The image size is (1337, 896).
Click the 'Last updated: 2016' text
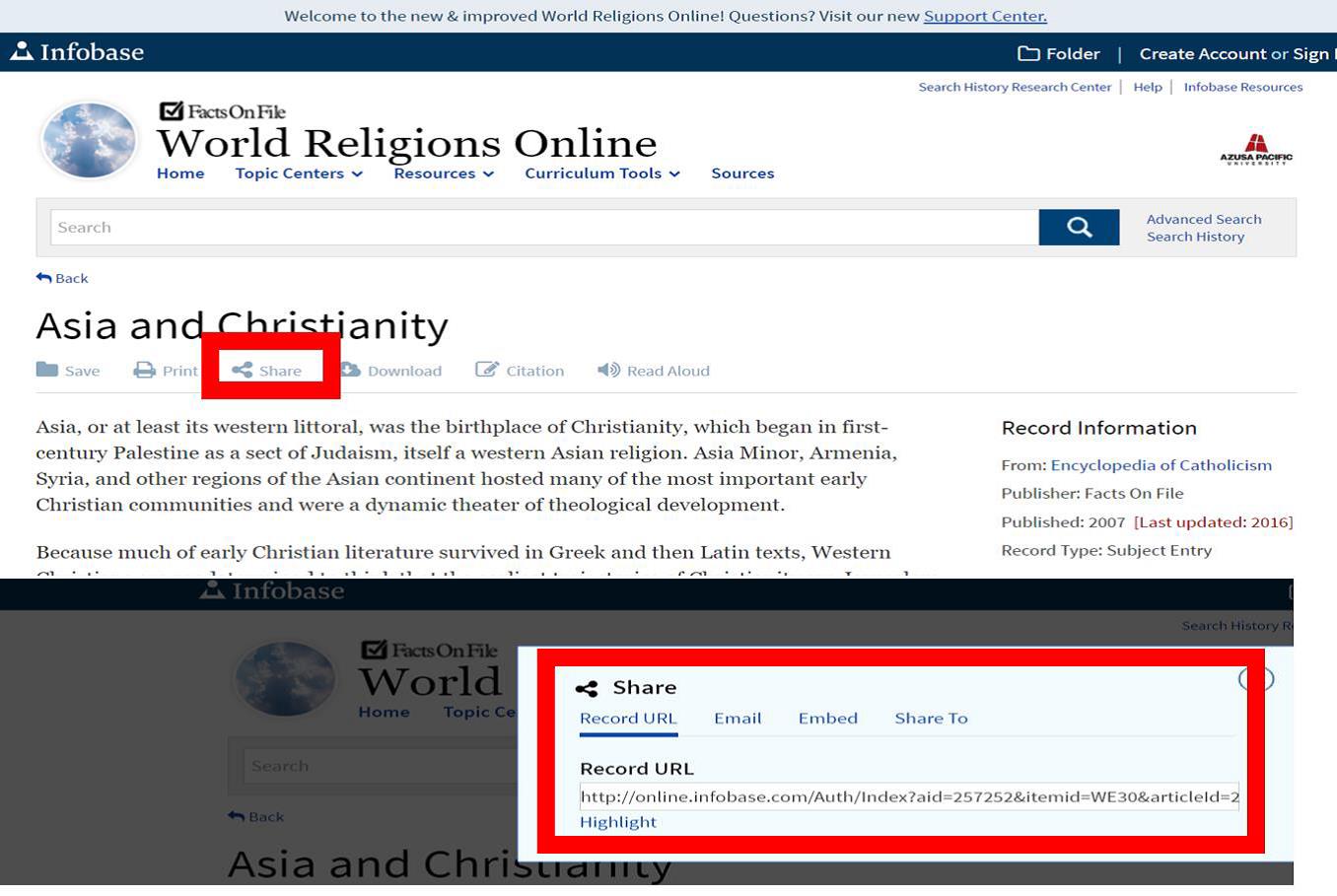pos(1214,522)
